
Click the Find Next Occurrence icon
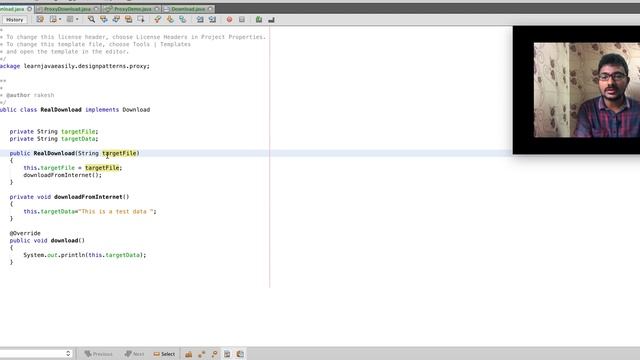[x=116, y=20]
